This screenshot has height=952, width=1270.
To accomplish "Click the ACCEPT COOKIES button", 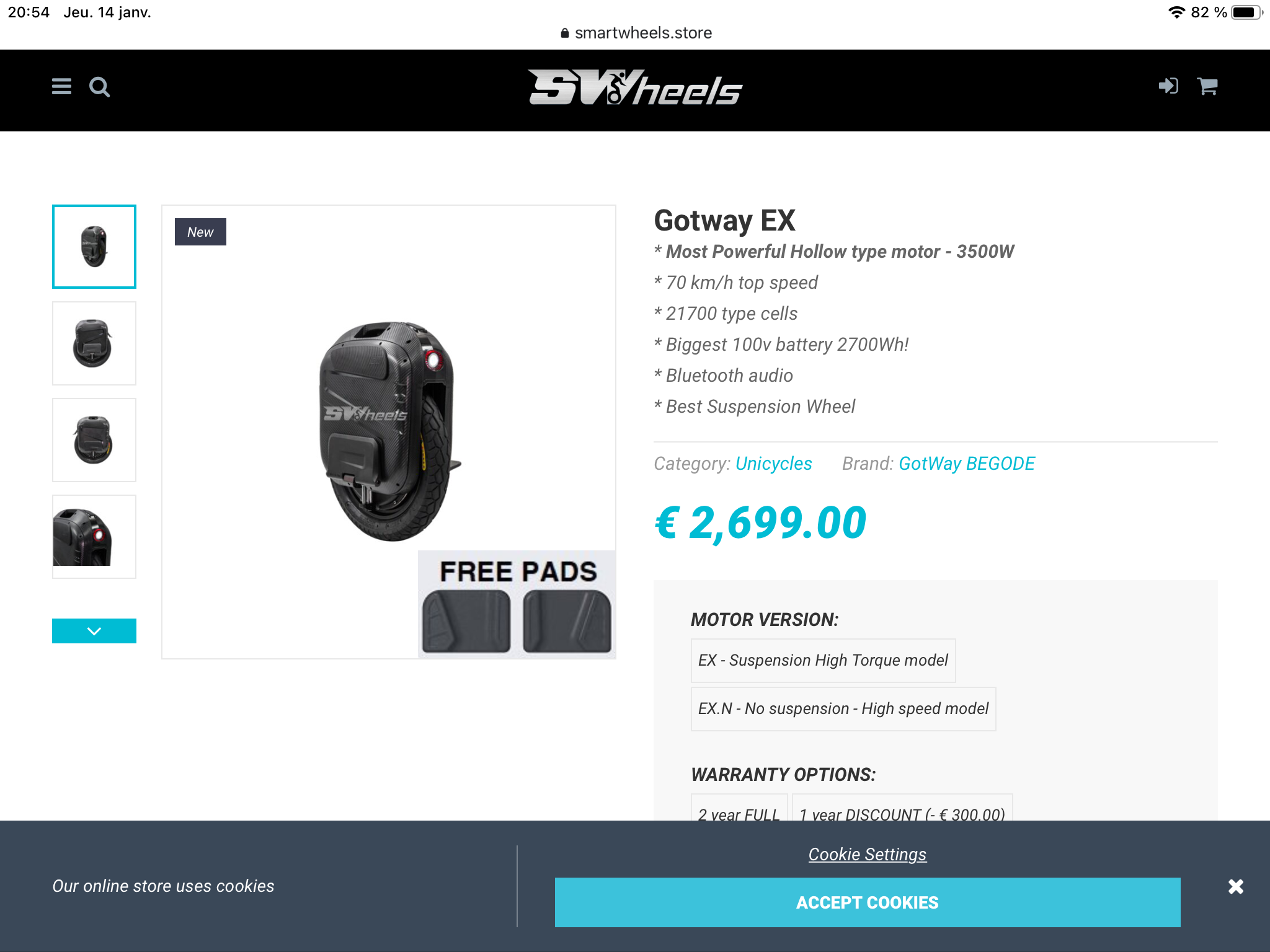I will point(868,902).
